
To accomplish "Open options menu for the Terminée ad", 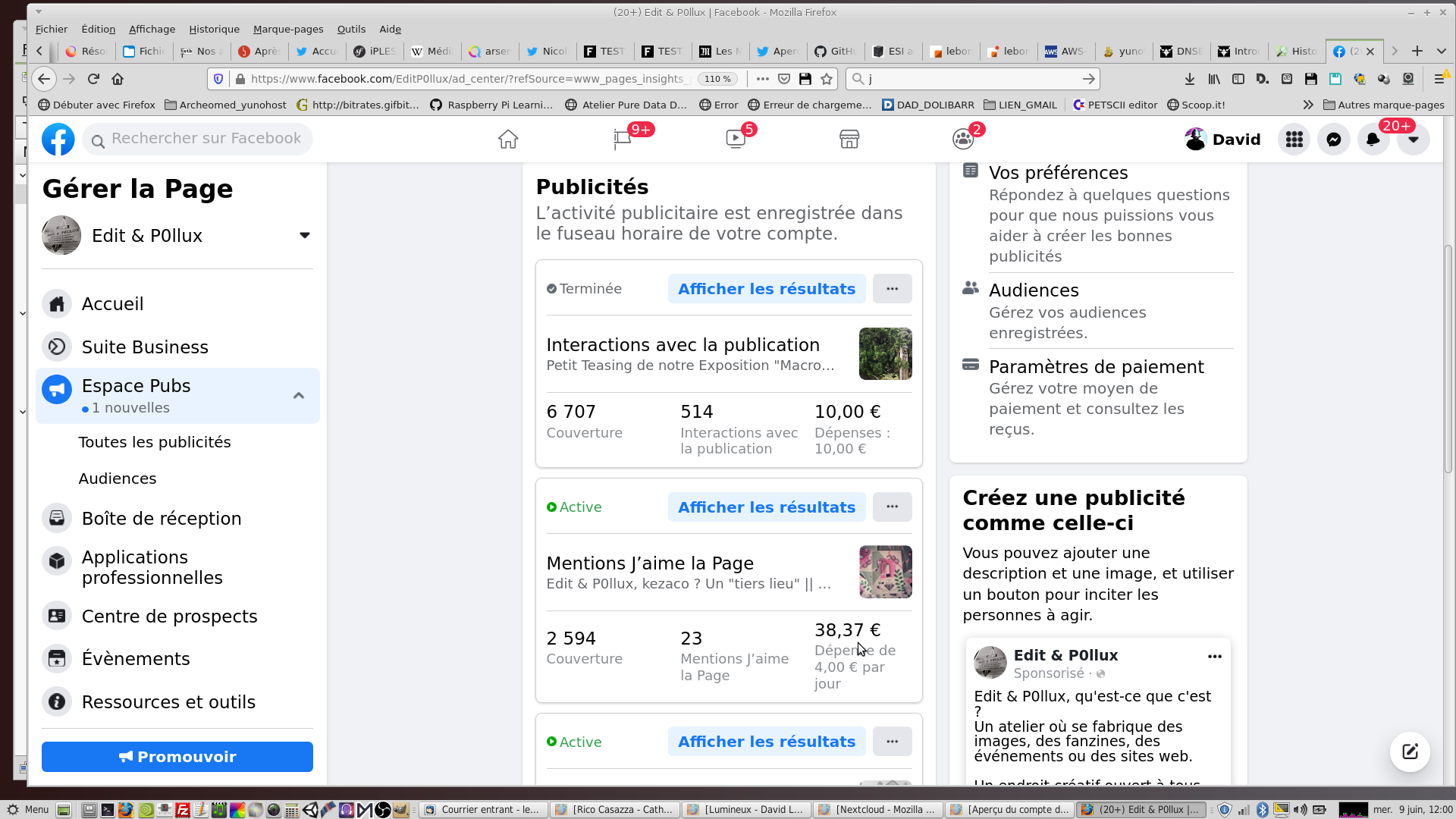I will click(892, 289).
